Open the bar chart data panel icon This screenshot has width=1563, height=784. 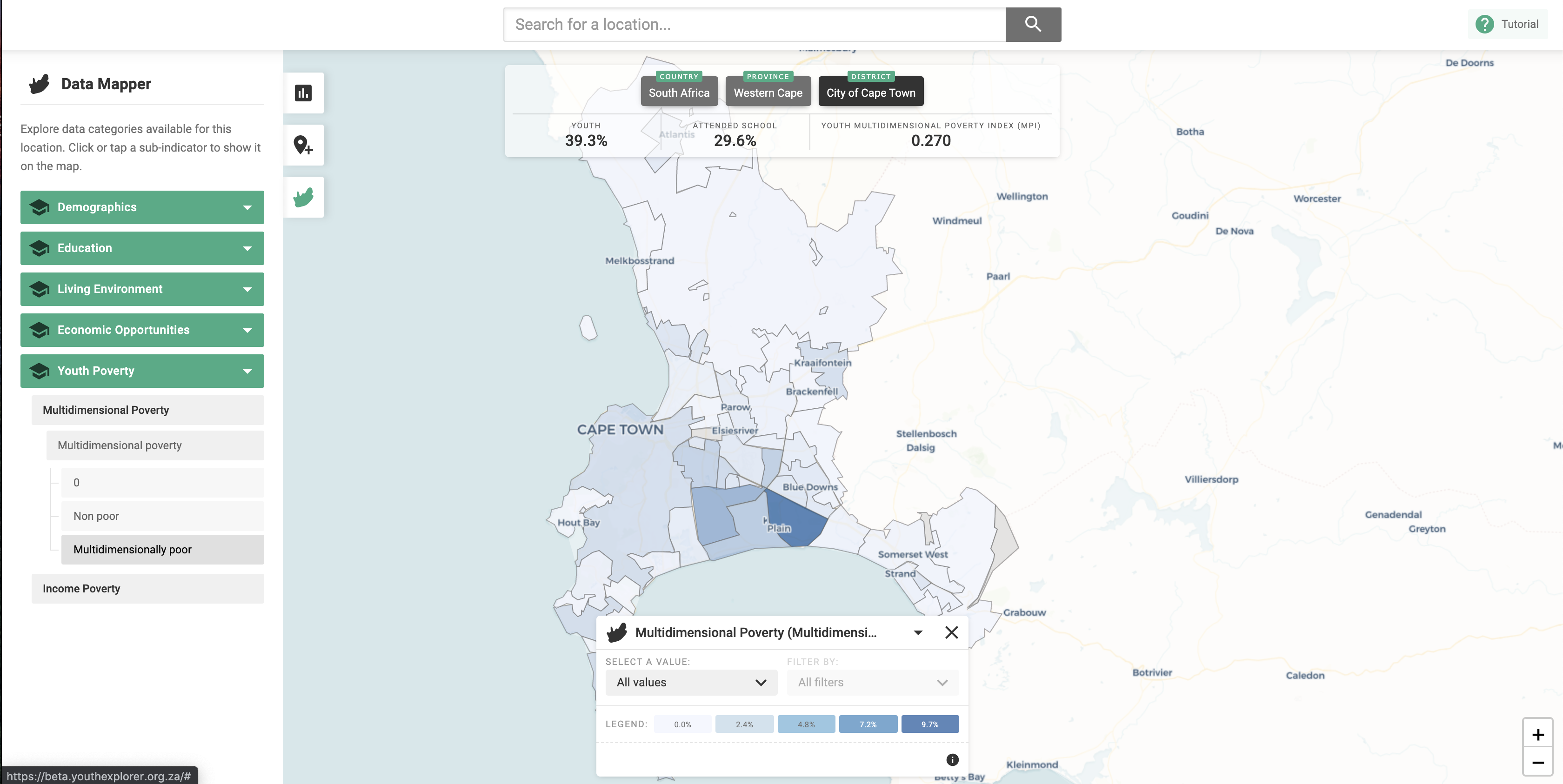[x=303, y=93]
